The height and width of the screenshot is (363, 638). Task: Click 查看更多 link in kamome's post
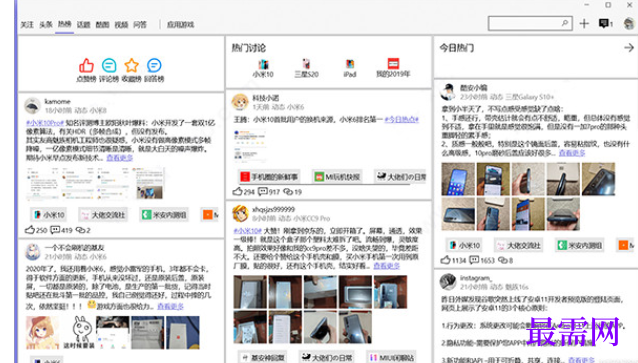click(120, 158)
